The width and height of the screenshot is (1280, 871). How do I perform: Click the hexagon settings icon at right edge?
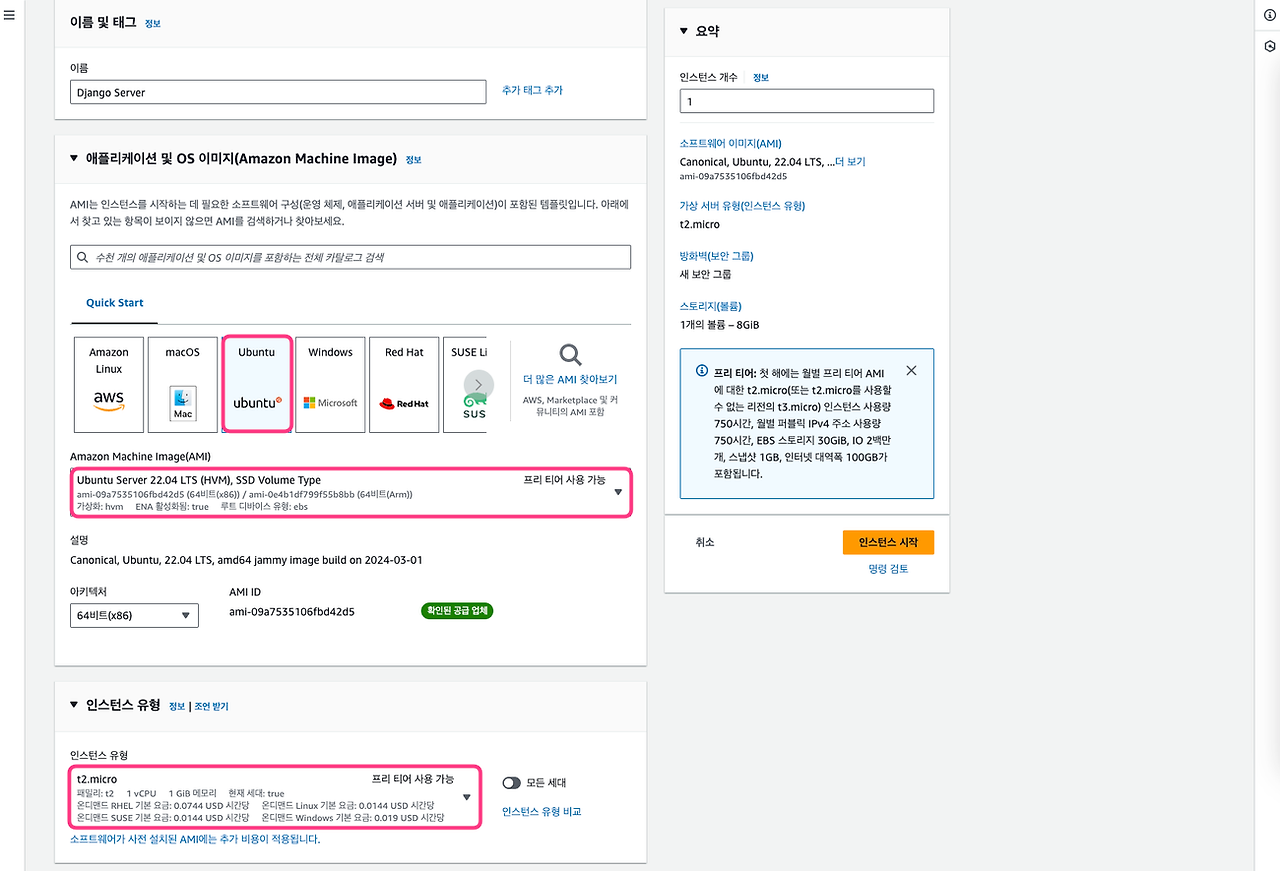coord(1270,46)
